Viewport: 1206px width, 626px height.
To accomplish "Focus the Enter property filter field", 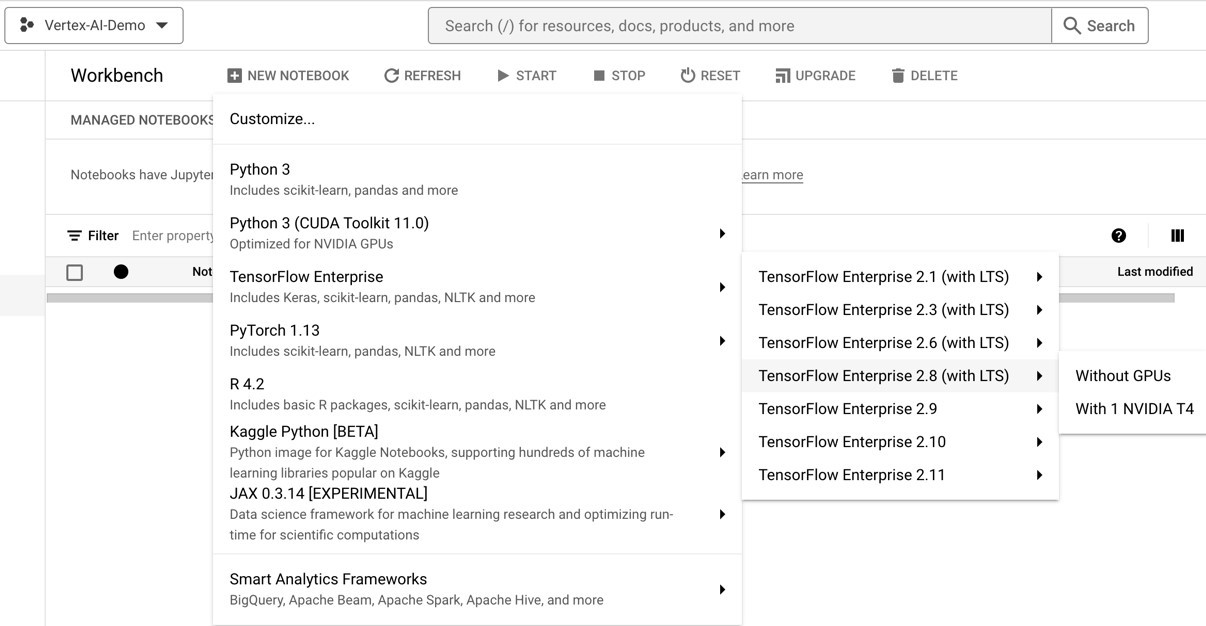I will coord(172,236).
